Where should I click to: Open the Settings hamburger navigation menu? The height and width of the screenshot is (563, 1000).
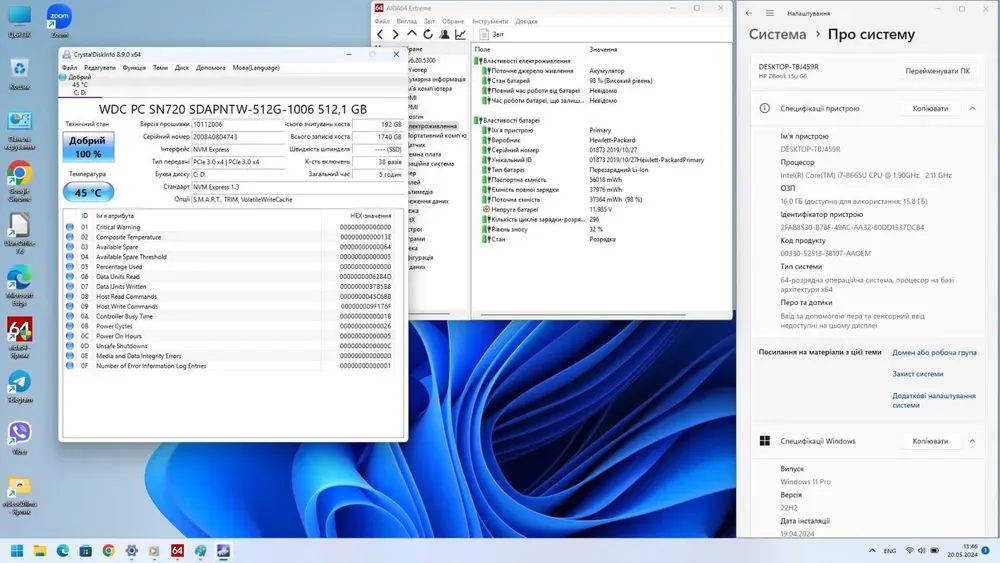point(770,13)
